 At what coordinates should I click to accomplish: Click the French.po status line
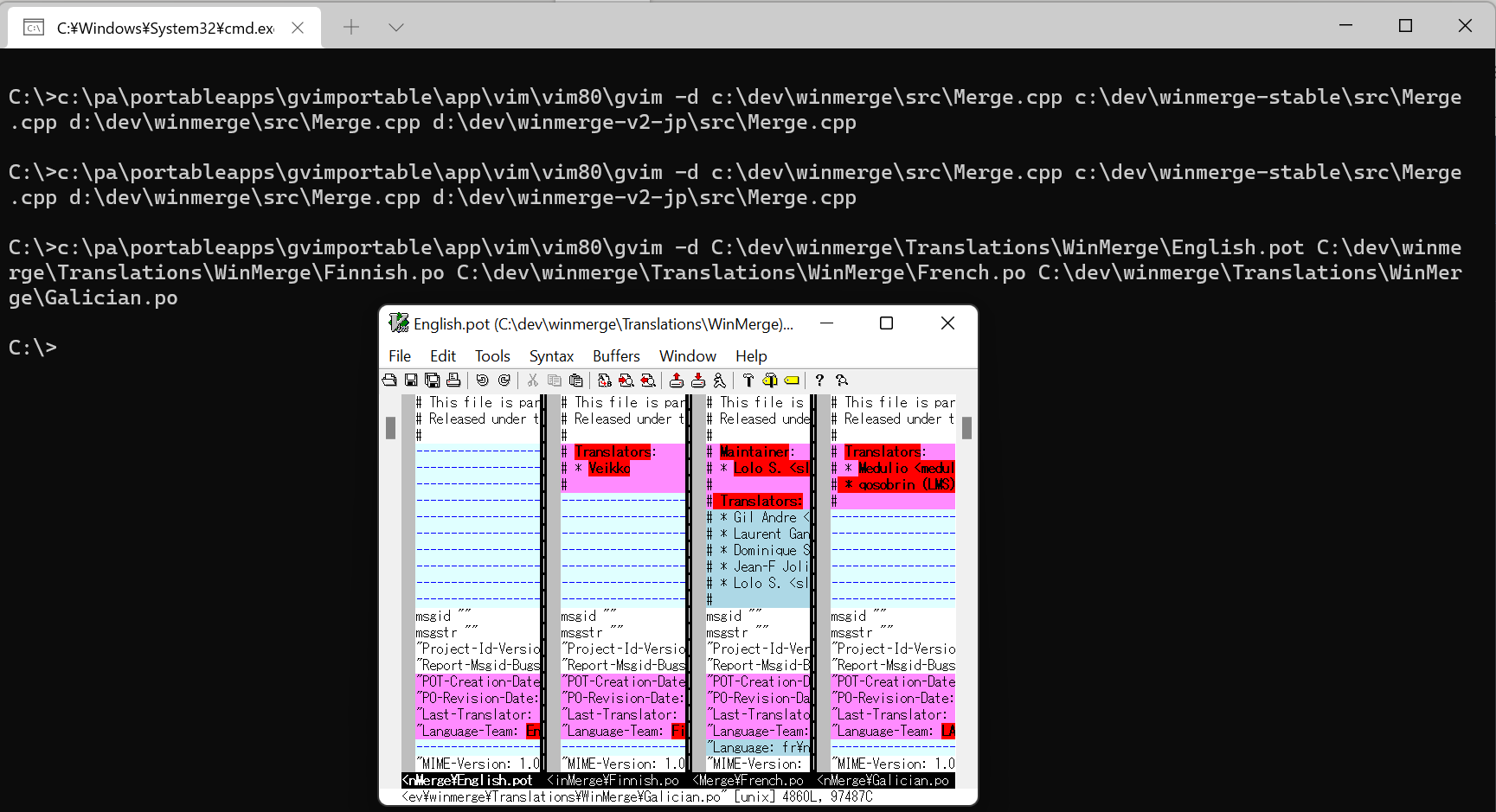click(x=752, y=780)
